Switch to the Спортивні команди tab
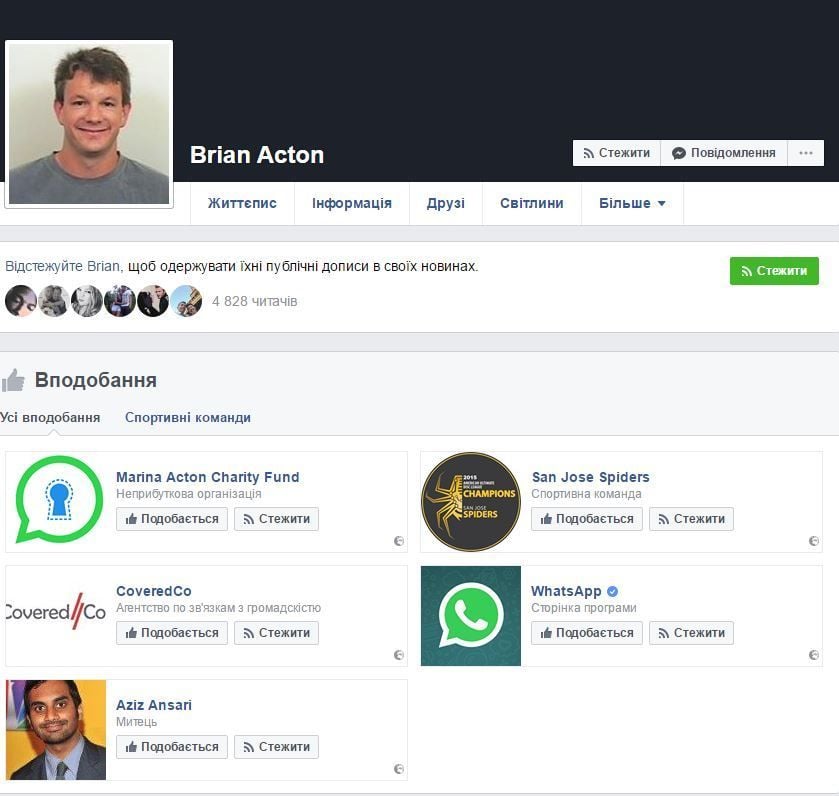The width and height of the screenshot is (839, 796). click(x=187, y=418)
